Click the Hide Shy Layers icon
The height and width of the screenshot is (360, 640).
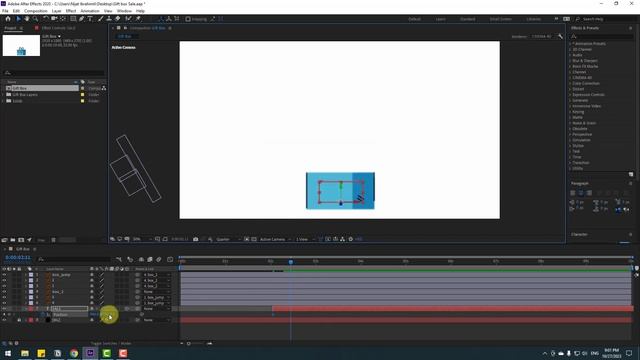pyautogui.click(x=141, y=259)
